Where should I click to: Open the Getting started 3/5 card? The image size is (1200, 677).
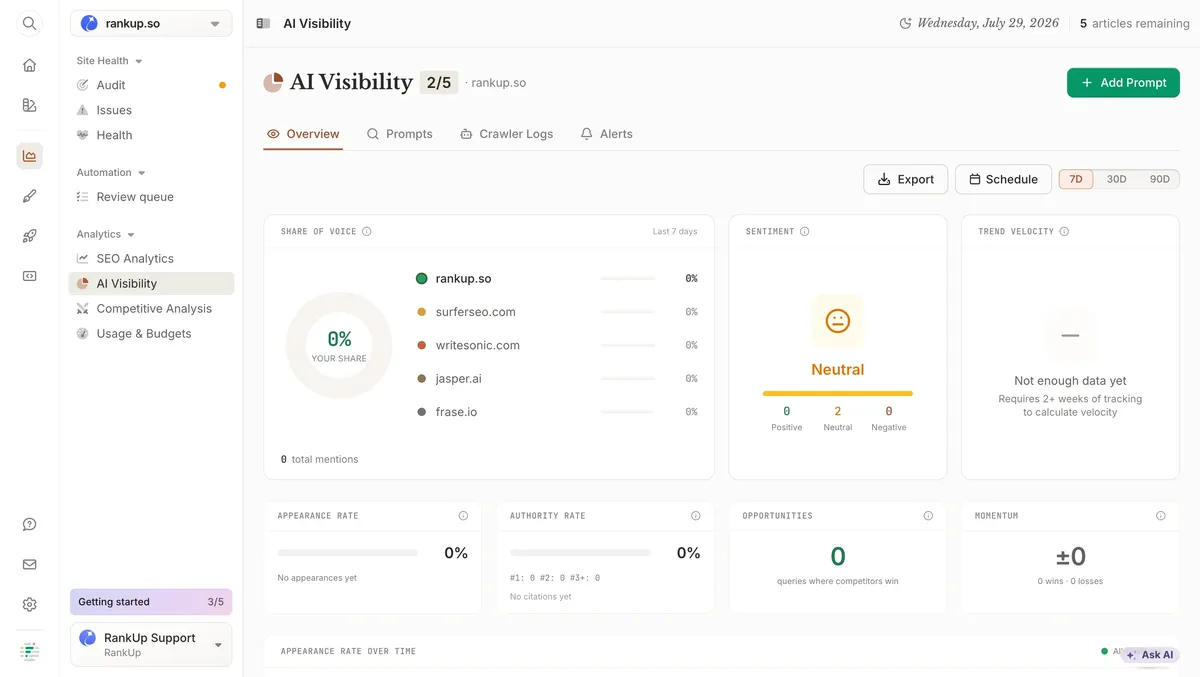click(151, 602)
